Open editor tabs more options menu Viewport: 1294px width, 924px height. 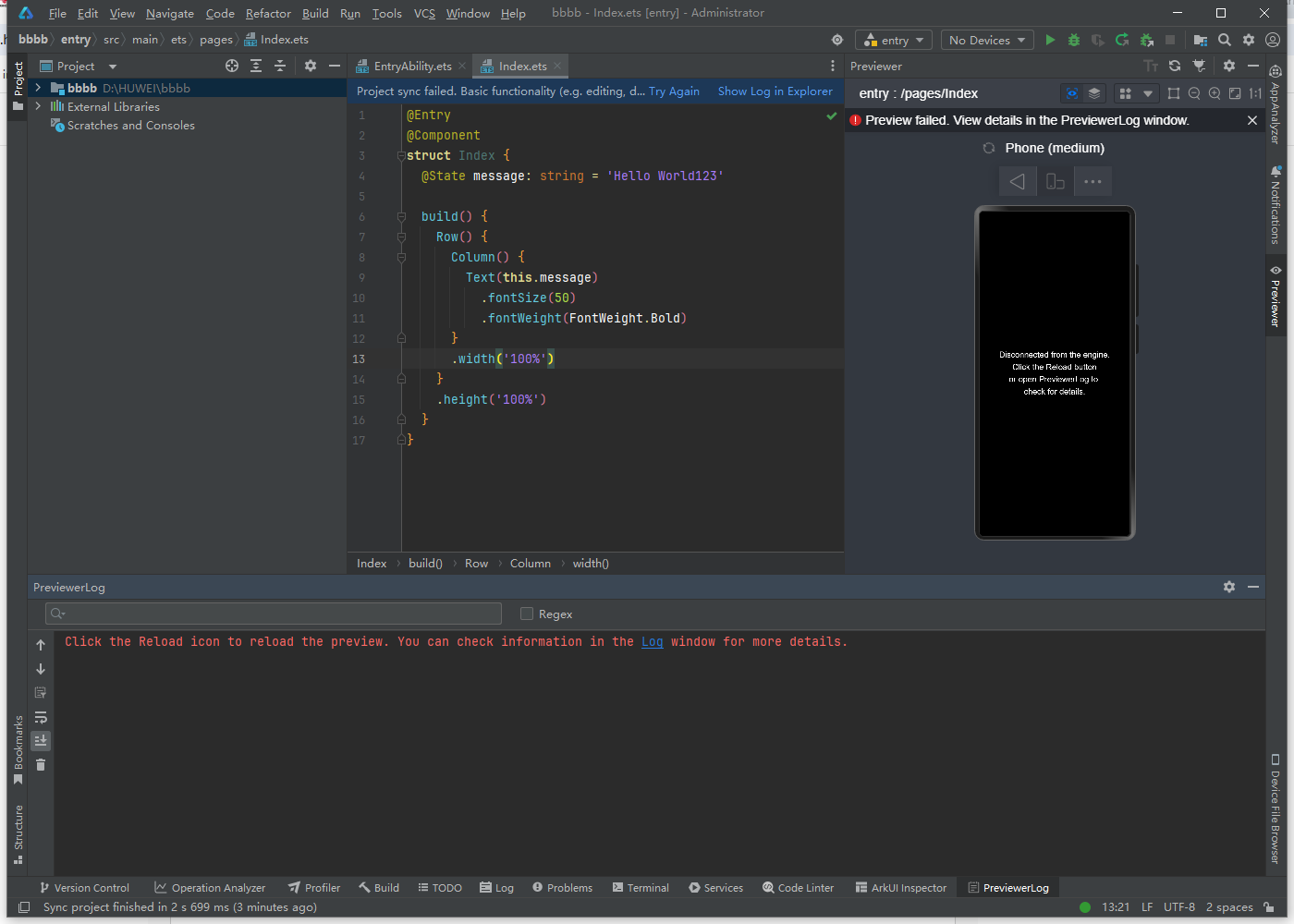833,66
